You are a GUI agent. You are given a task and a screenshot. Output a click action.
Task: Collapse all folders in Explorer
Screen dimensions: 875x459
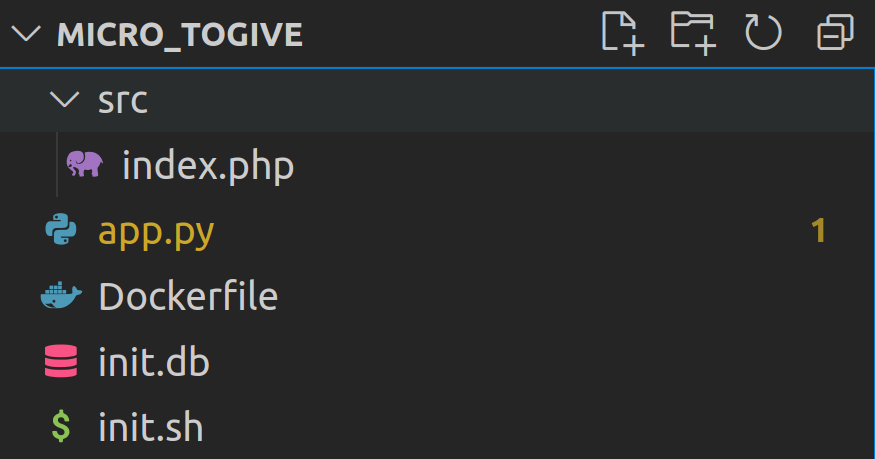click(x=835, y=33)
